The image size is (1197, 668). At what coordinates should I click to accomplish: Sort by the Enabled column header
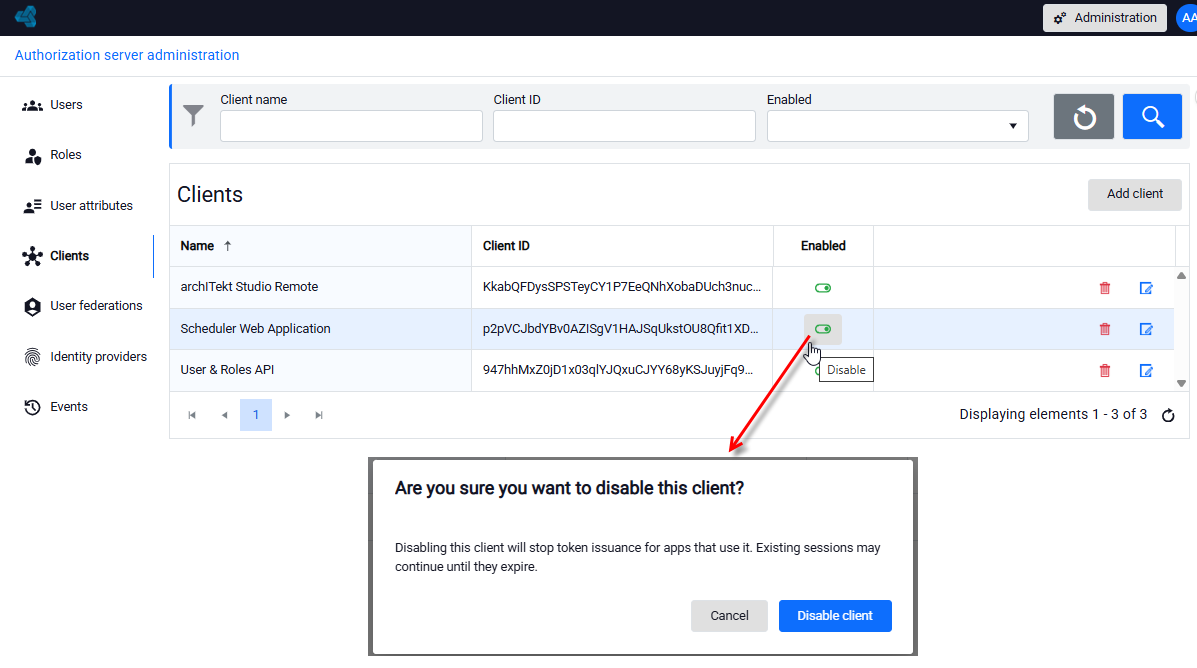pos(823,246)
